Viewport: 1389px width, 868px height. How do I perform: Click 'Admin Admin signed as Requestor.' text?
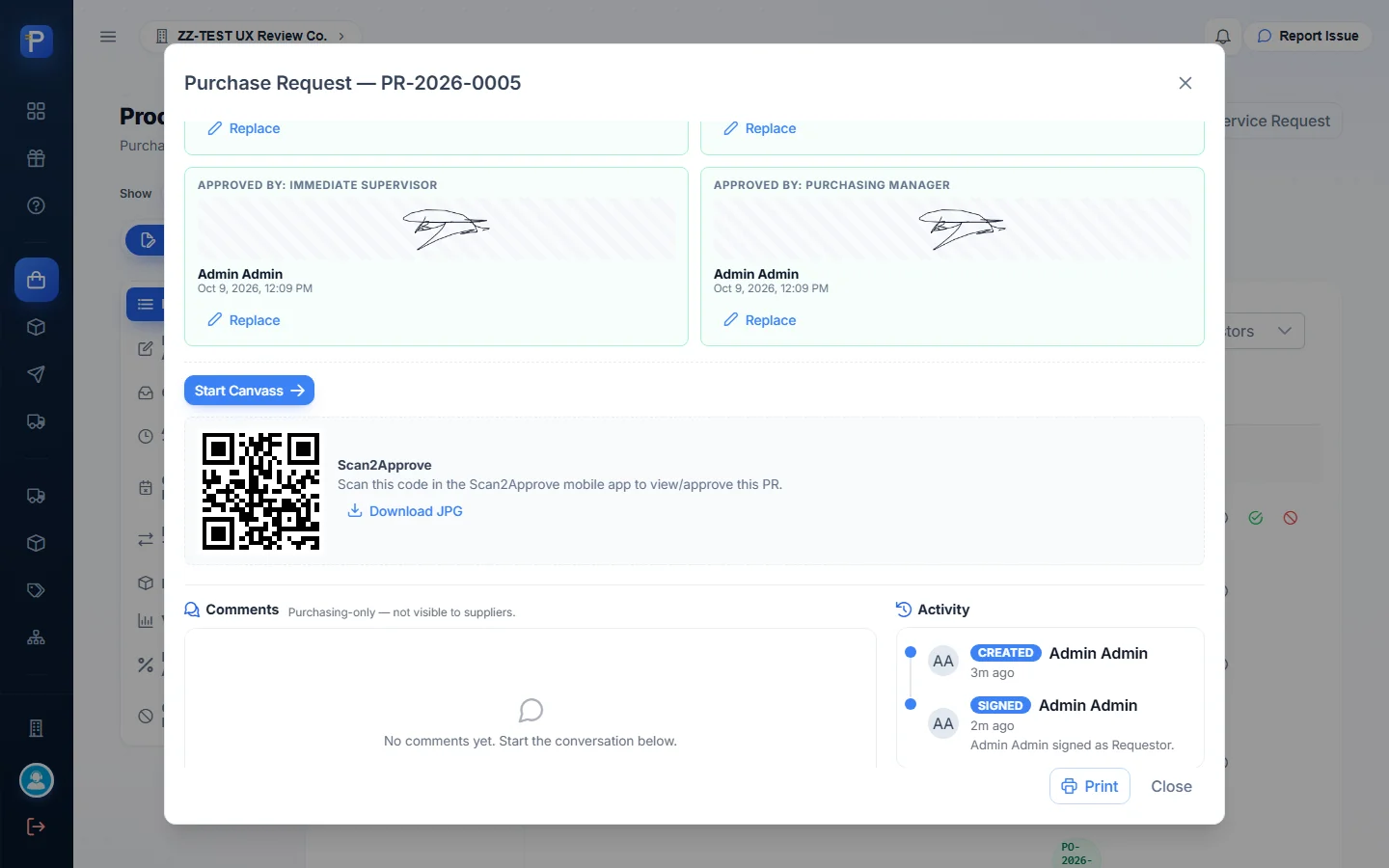tap(1073, 746)
